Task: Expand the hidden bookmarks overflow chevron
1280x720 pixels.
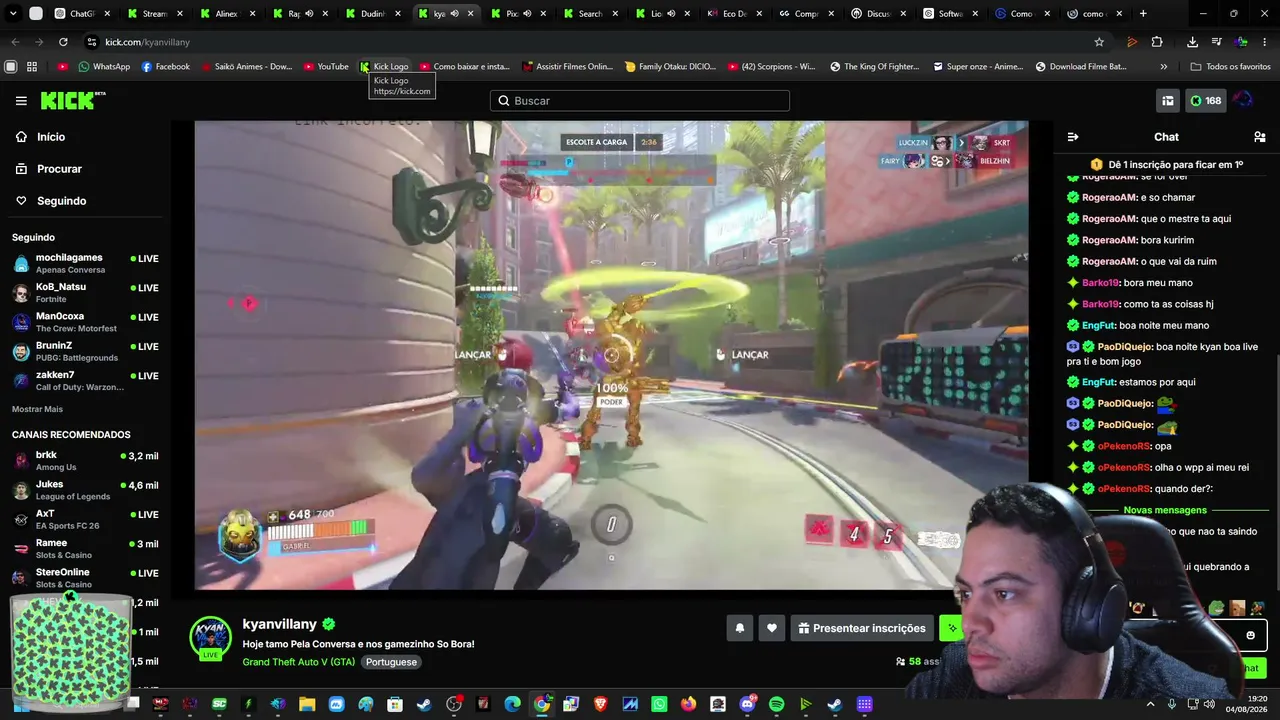Action: coord(1163,67)
